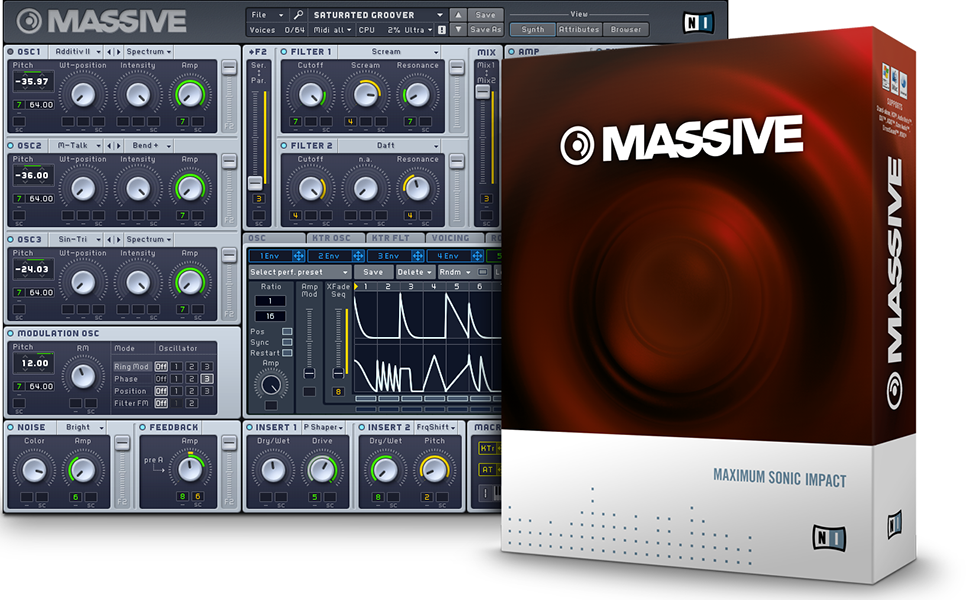Click OSC1 Intensity knob
This screenshot has height=600, width=967.
pyautogui.click(x=138, y=94)
